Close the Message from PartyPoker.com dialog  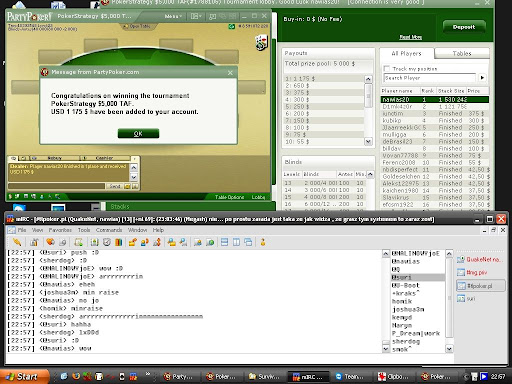[230, 72]
